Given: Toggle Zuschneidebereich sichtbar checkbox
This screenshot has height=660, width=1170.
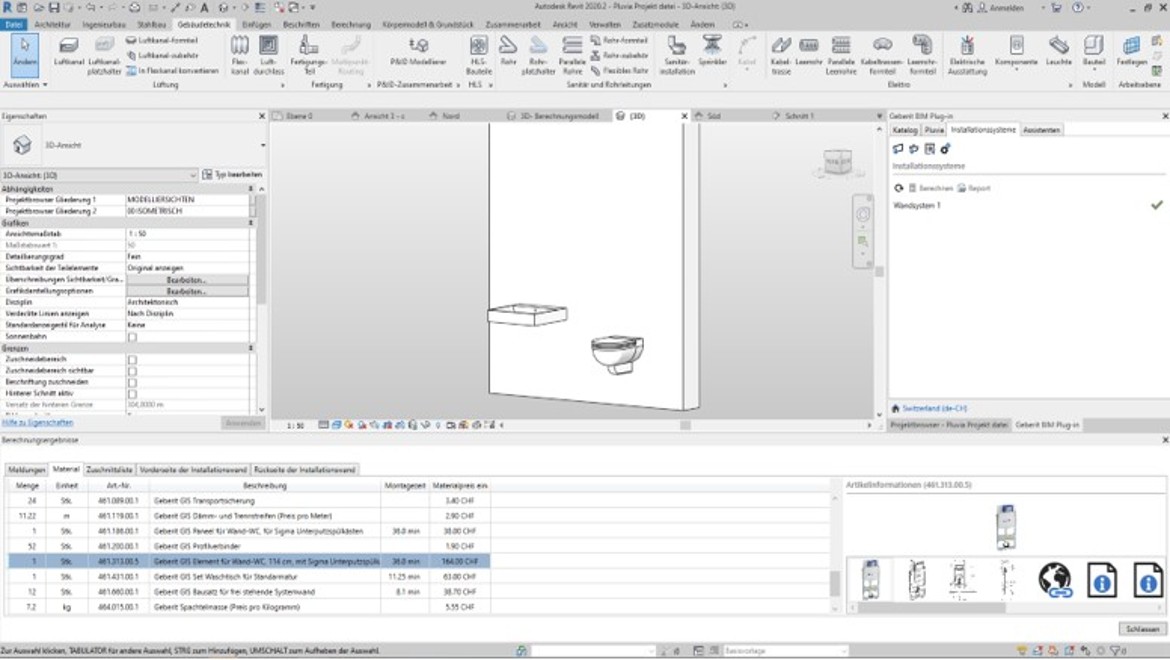Looking at the screenshot, I should (x=132, y=371).
